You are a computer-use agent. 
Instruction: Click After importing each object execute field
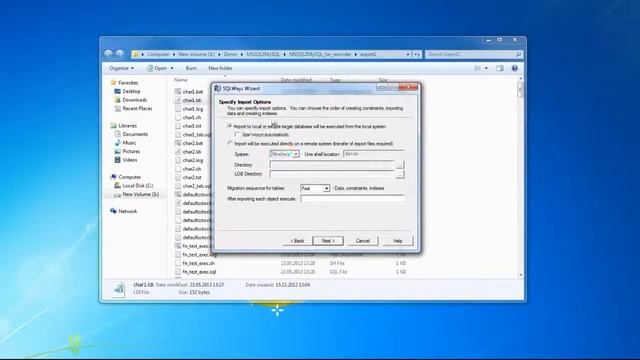coord(352,199)
